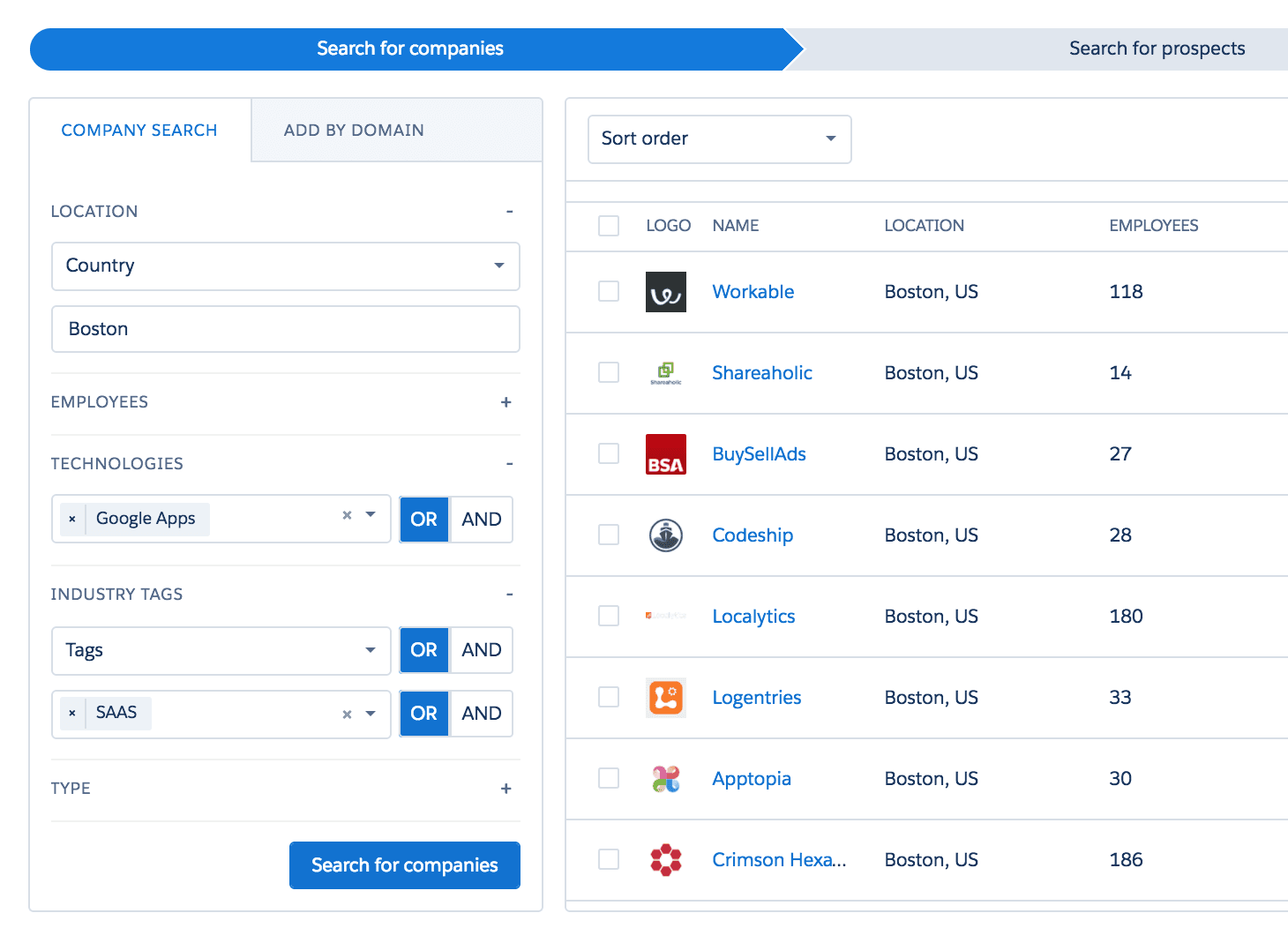Set Tags field operator to AND
The width and height of the screenshot is (1288, 928).
click(x=482, y=650)
